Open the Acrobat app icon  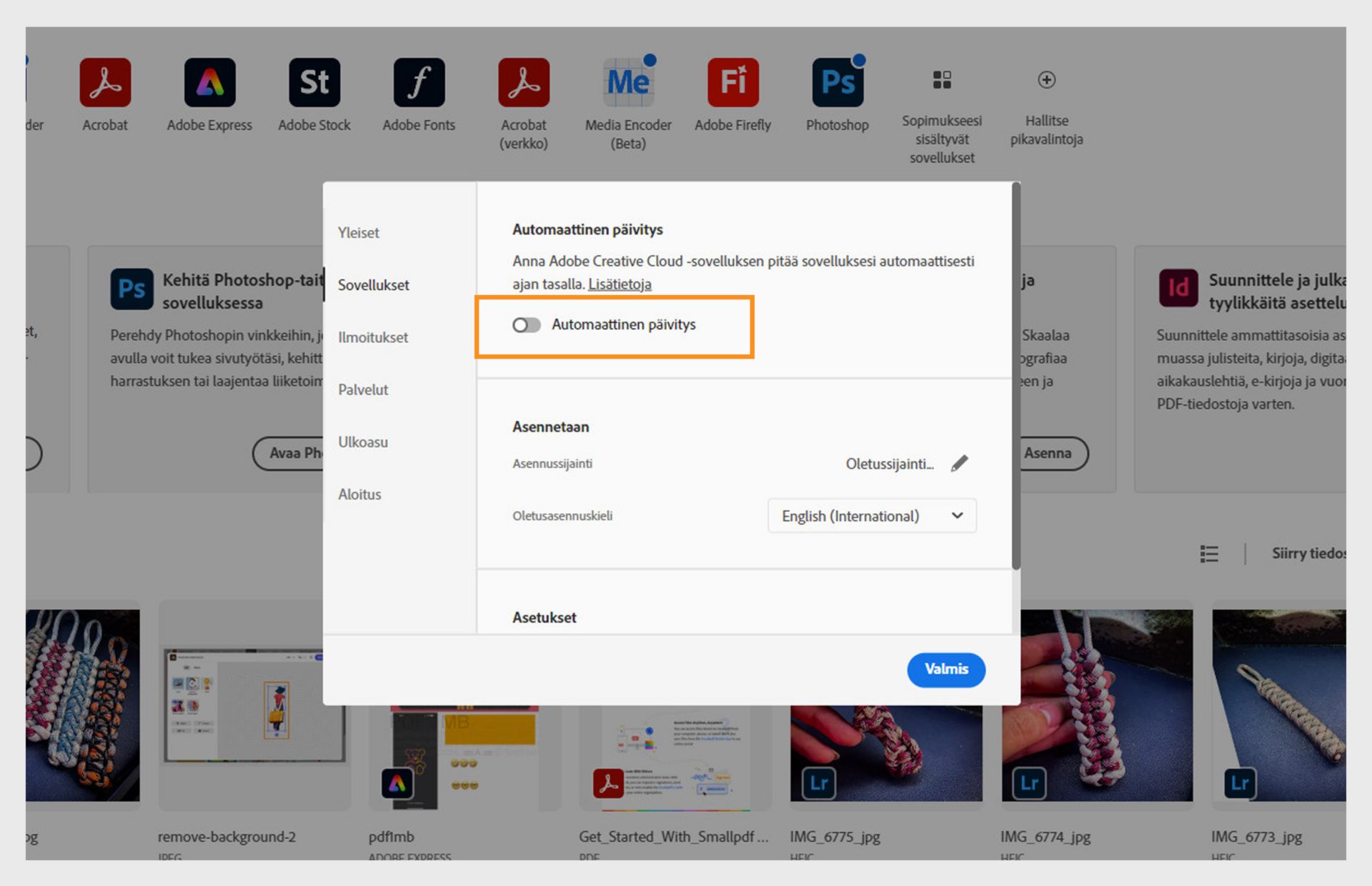[x=105, y=82]
